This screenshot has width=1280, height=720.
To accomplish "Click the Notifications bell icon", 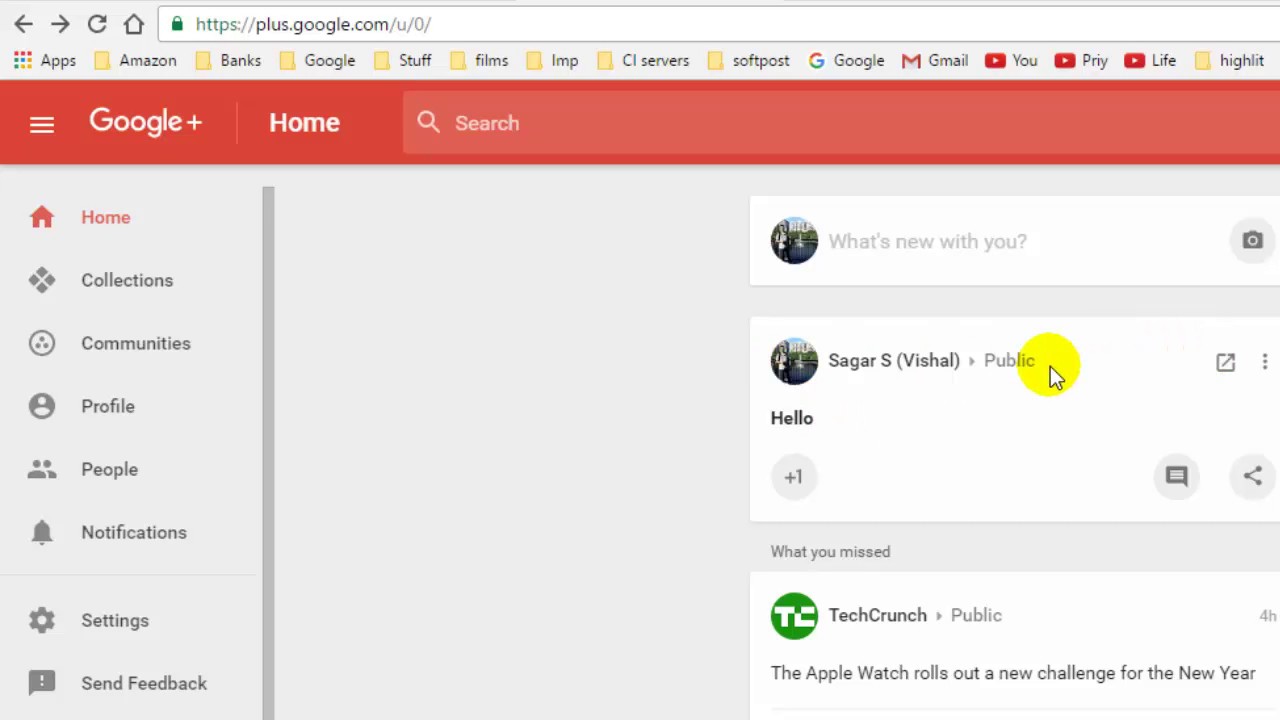I will 42,532.
